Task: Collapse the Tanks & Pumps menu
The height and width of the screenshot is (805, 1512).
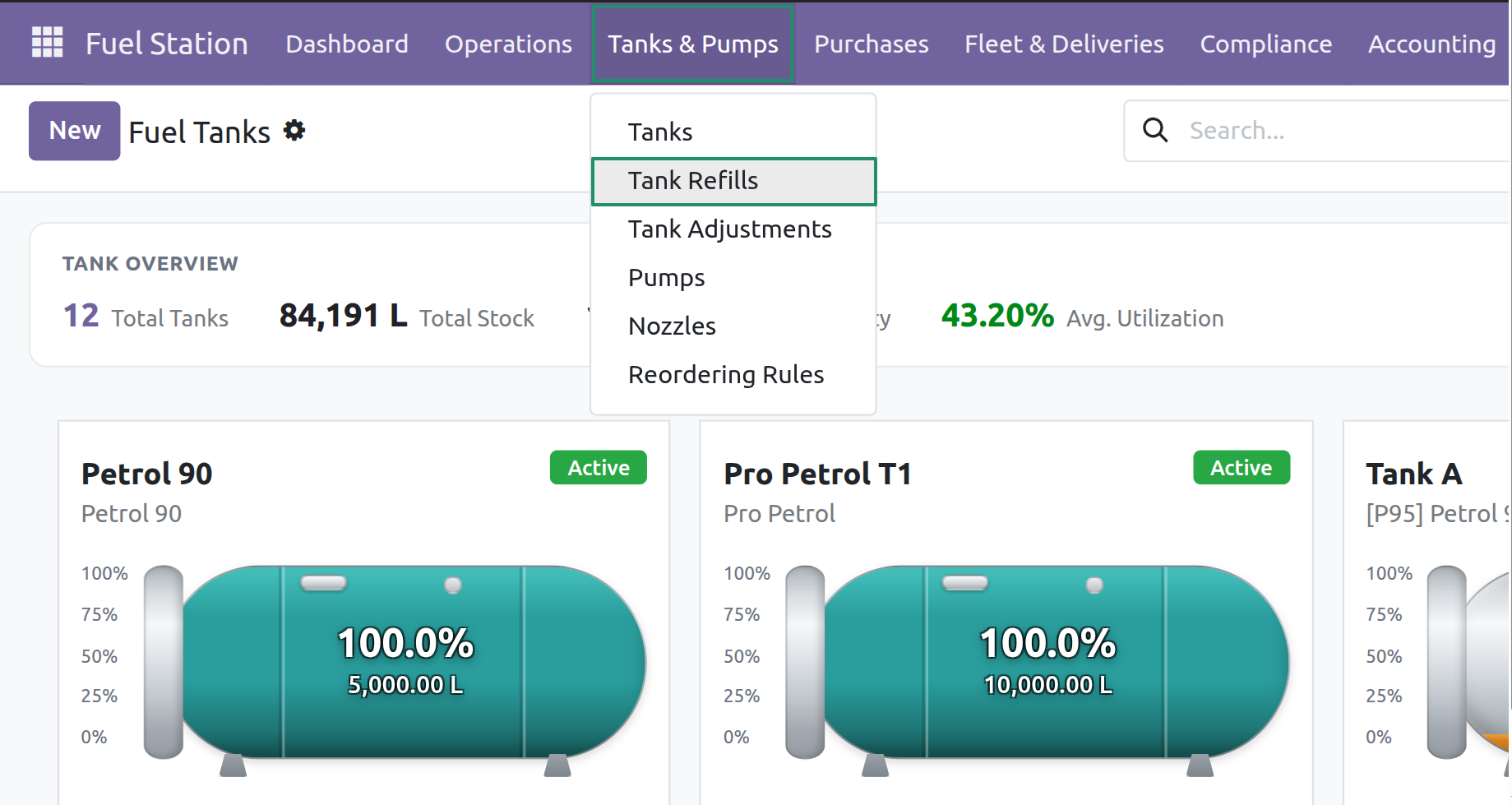Action: [692, 44]
